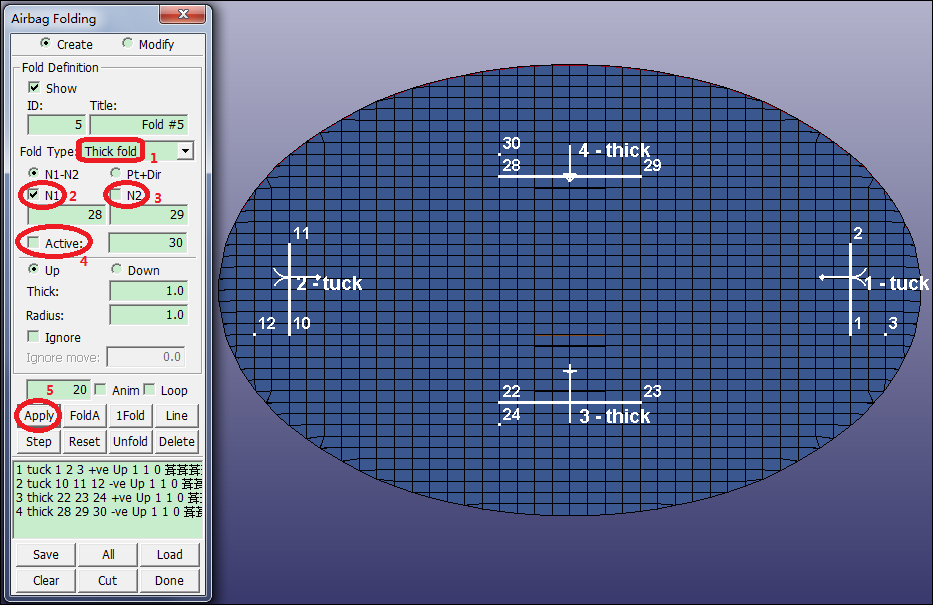Enable the N2 checkbox
The image size is (933, 605).
click(x=117, y=194)
